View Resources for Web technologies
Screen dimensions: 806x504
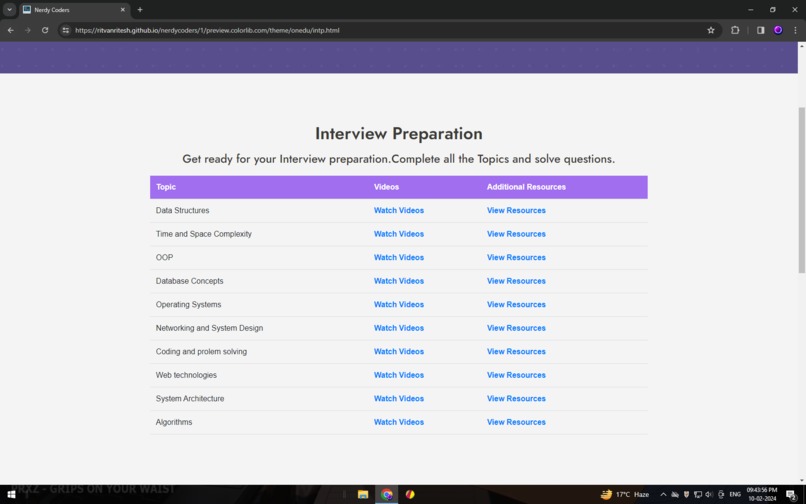click(x=516, y=375)
